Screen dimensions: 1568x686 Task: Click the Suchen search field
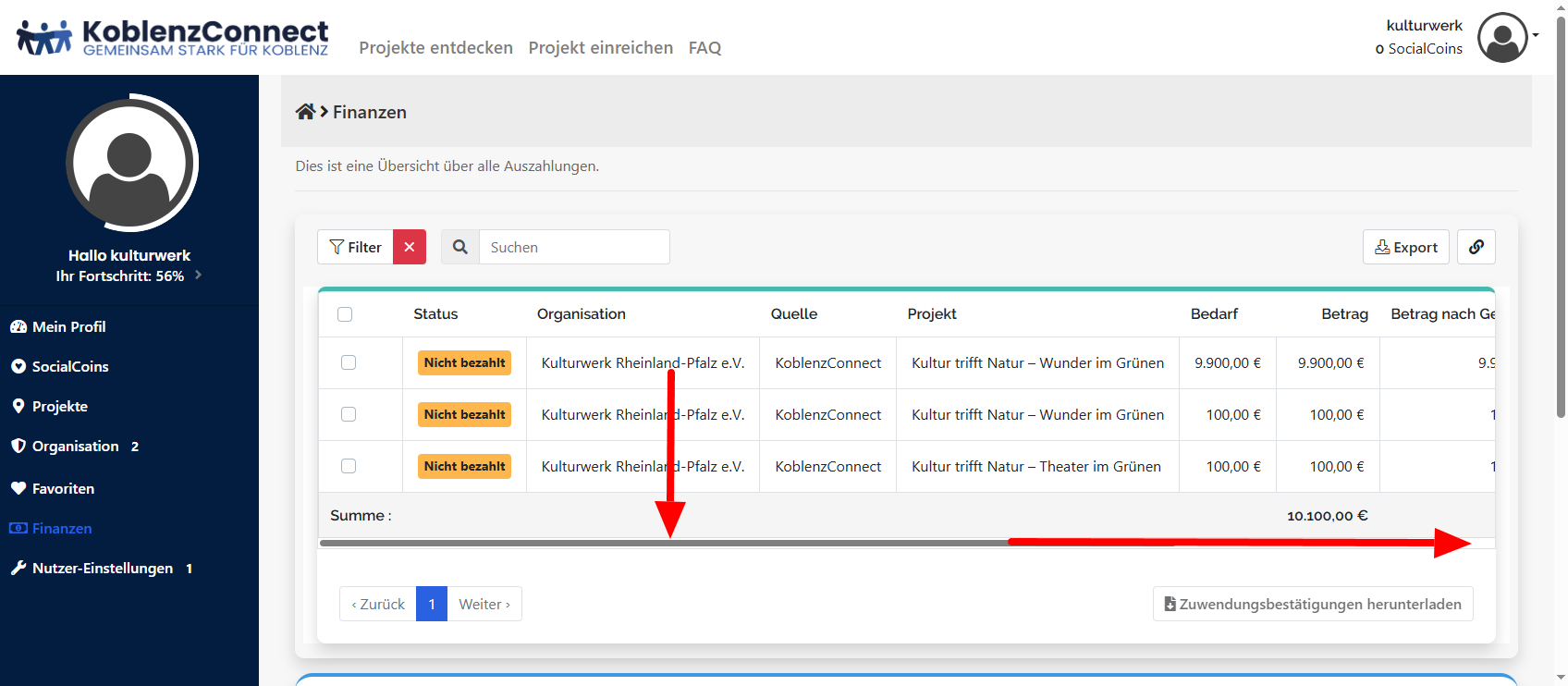(573, 247)
